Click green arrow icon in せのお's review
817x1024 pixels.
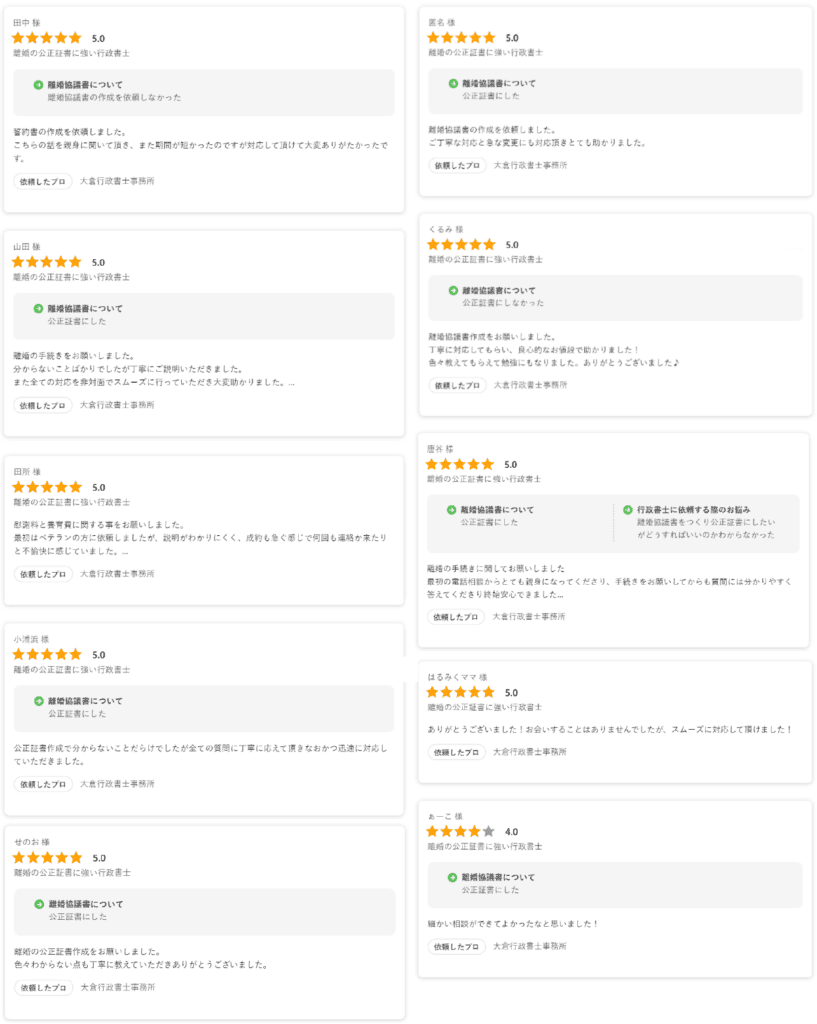tap(39, 904)
